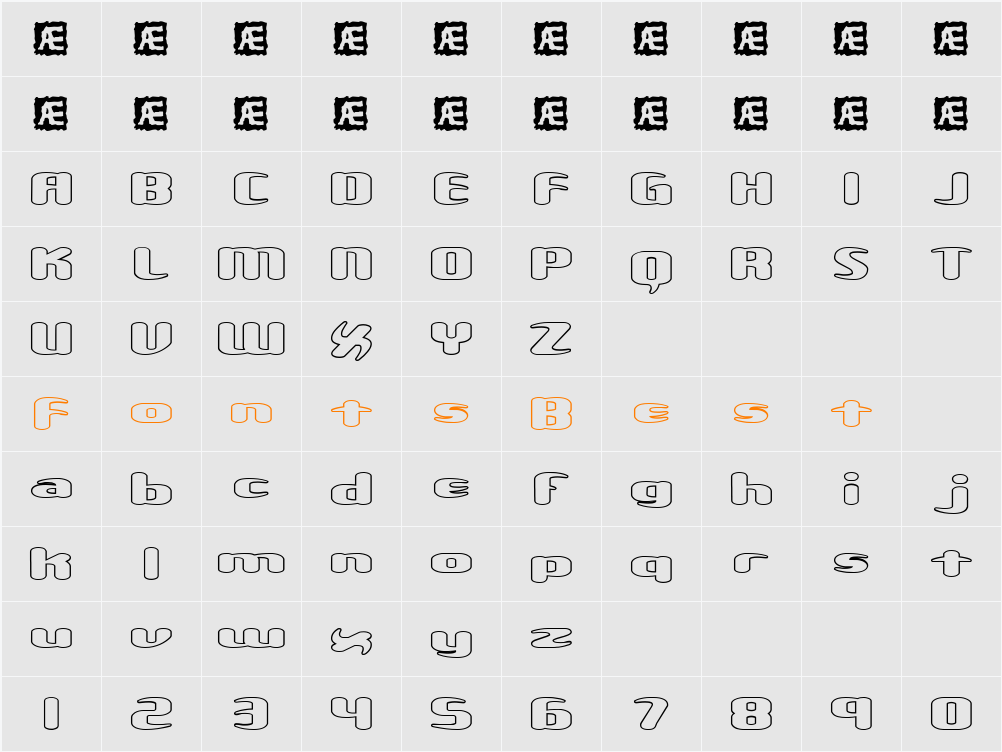Select the orange uppercase B glyph

click(551, 413)
